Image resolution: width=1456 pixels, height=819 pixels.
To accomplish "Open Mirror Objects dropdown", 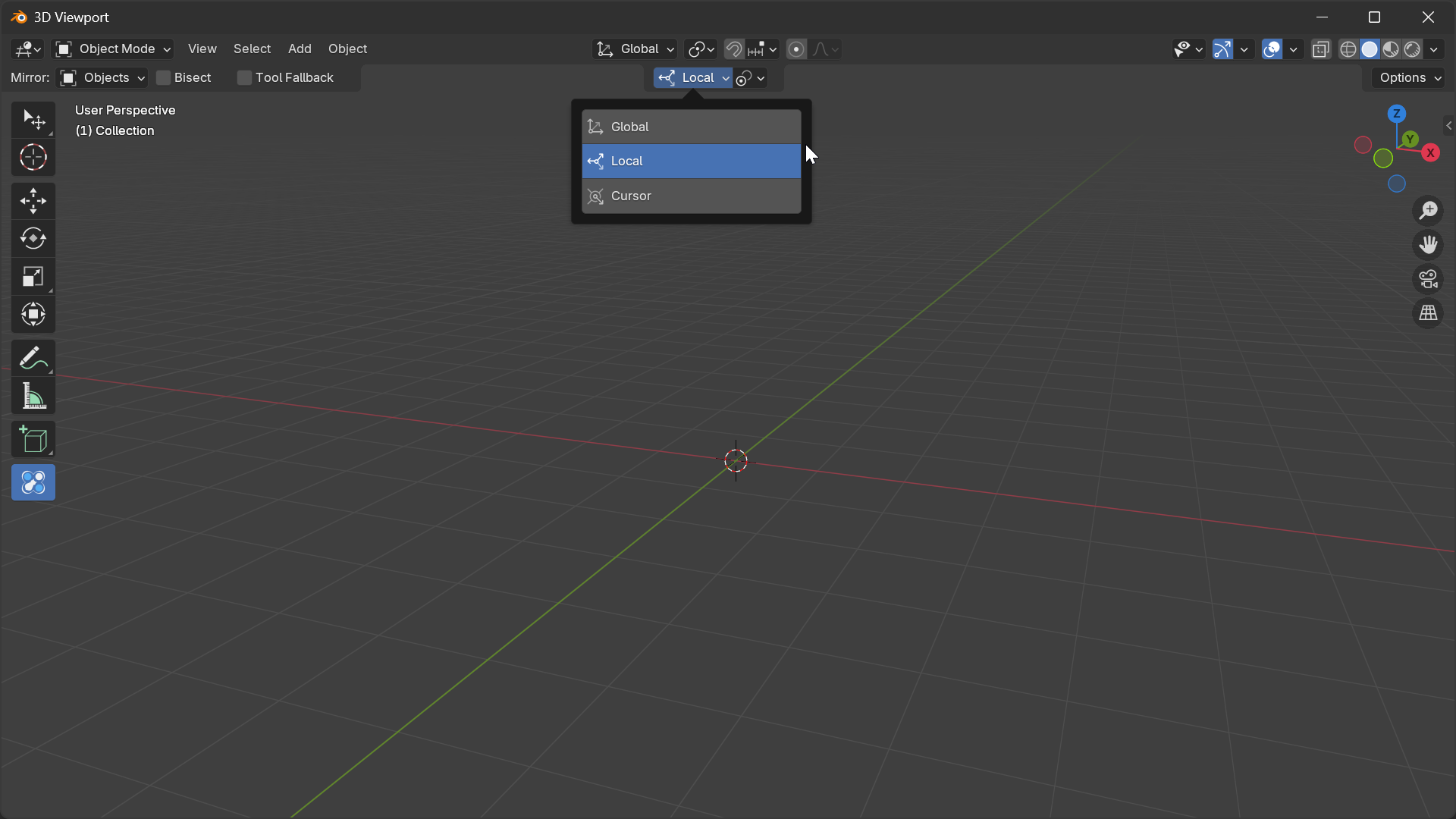I will pos(102,78).
